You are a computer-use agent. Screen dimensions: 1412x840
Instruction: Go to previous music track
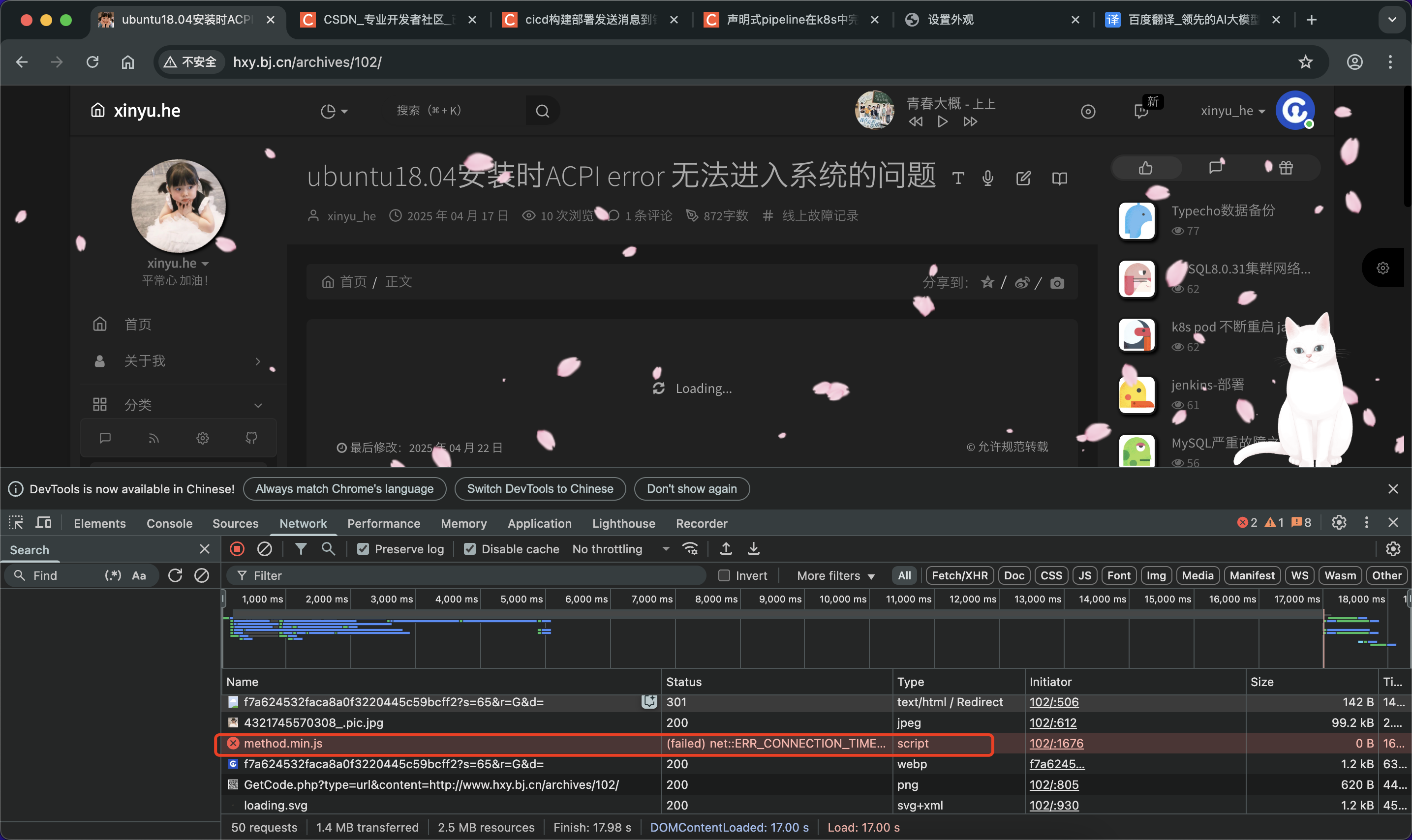(916, 121)
